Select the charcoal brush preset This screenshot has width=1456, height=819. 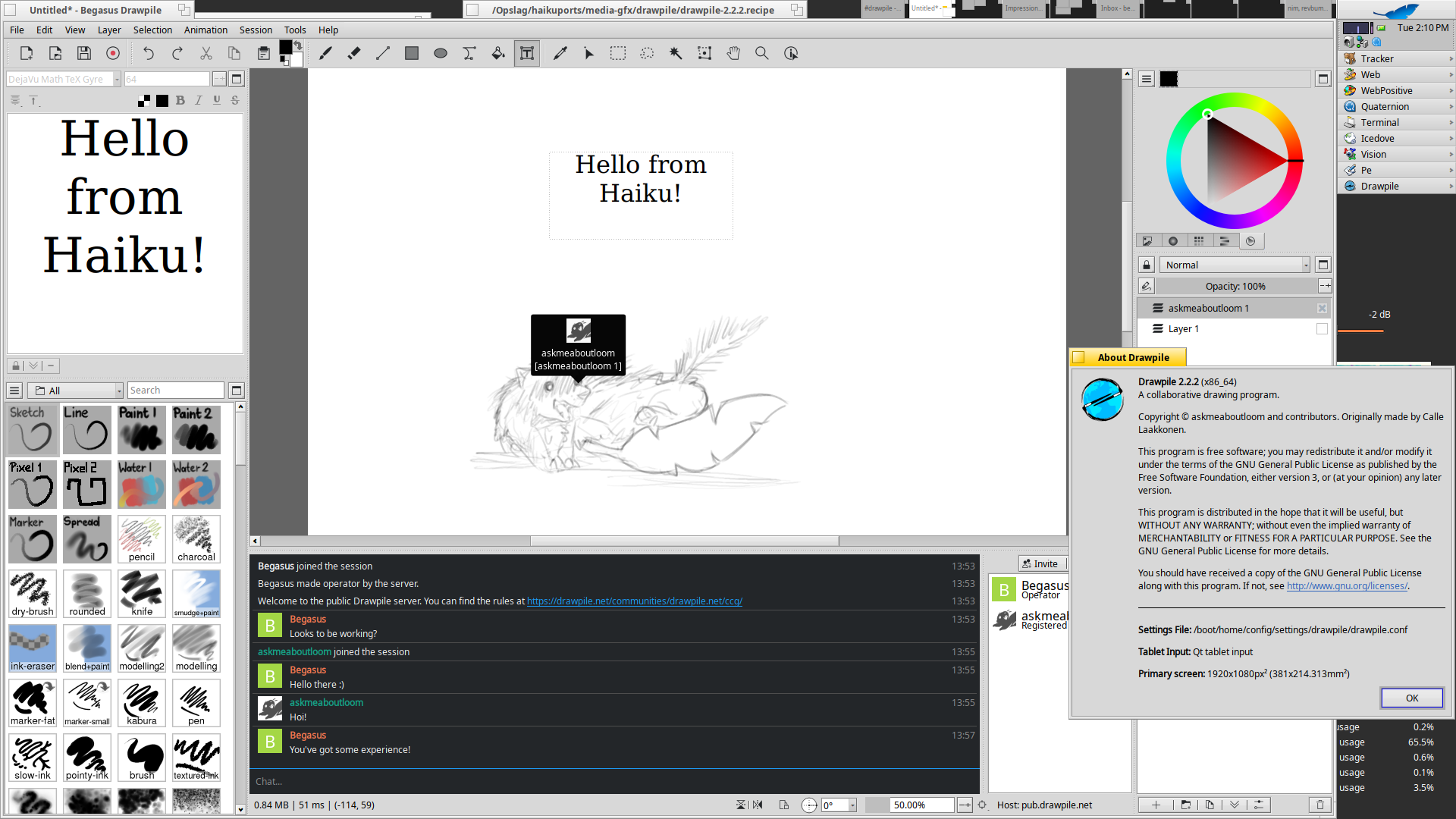pyautogui.click(x=196, y=539)
